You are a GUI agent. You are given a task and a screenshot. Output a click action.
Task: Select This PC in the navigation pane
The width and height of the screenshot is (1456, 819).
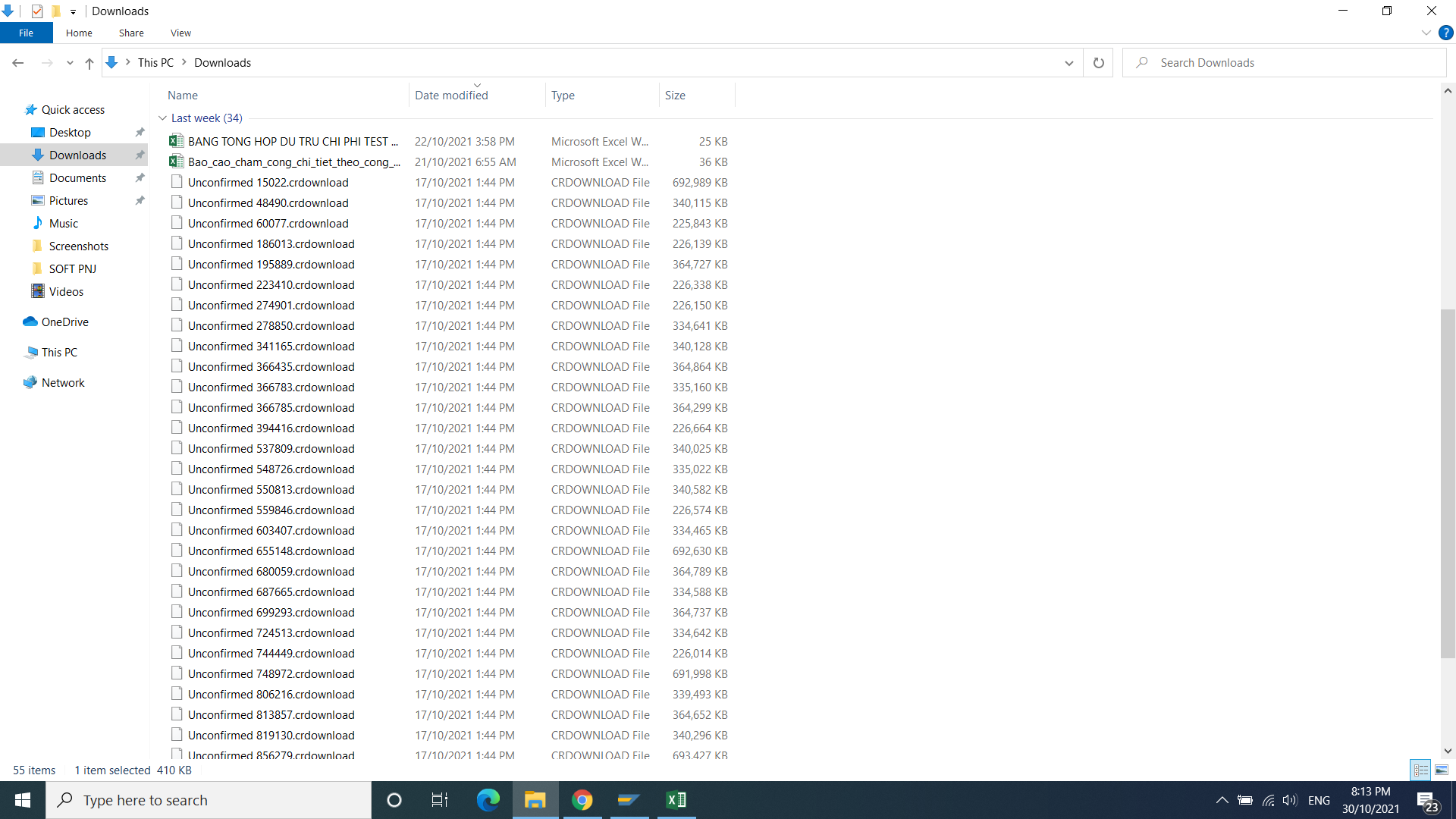59,353
